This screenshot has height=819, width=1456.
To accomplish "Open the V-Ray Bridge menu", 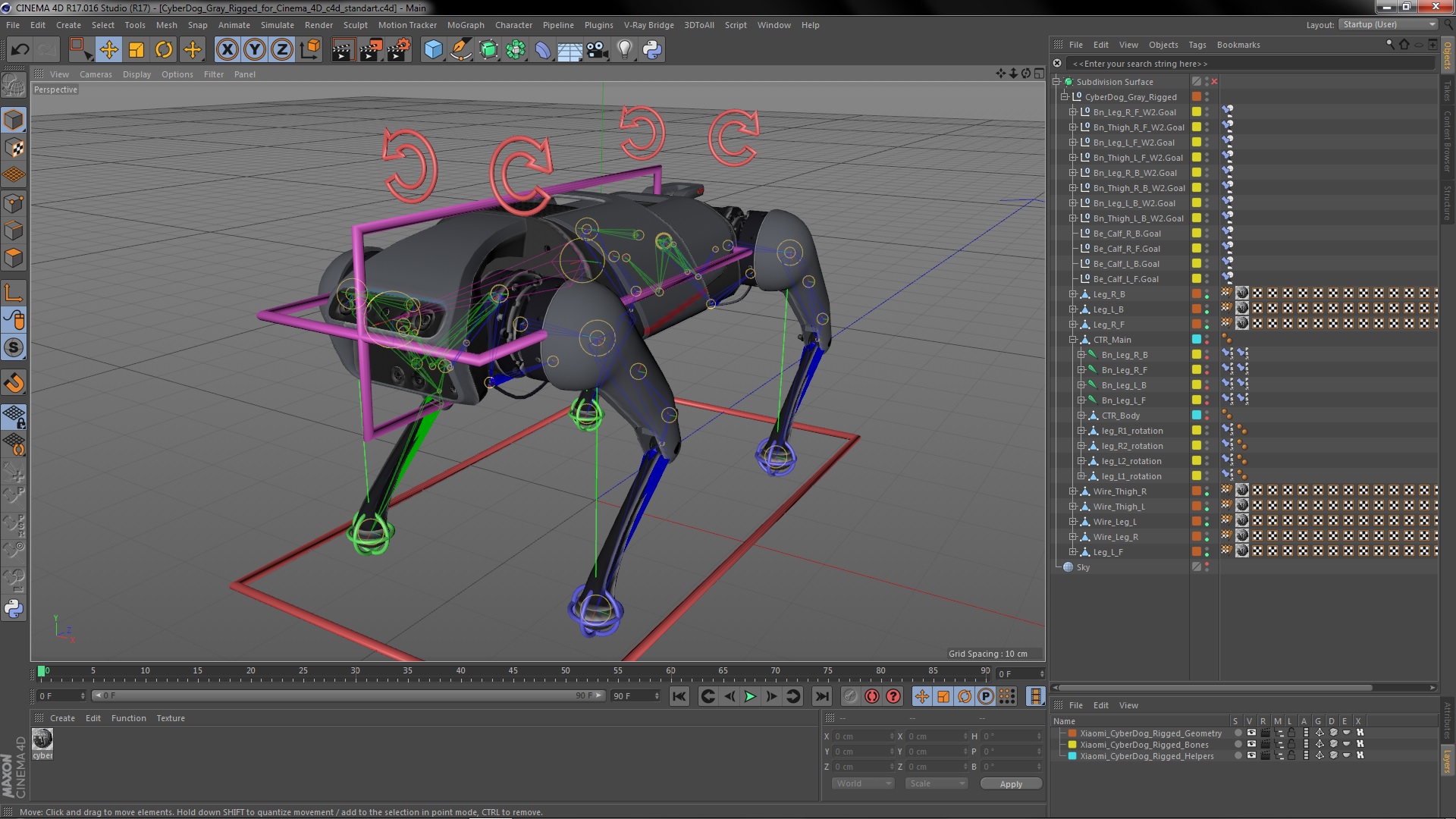I will pos(648,25).
